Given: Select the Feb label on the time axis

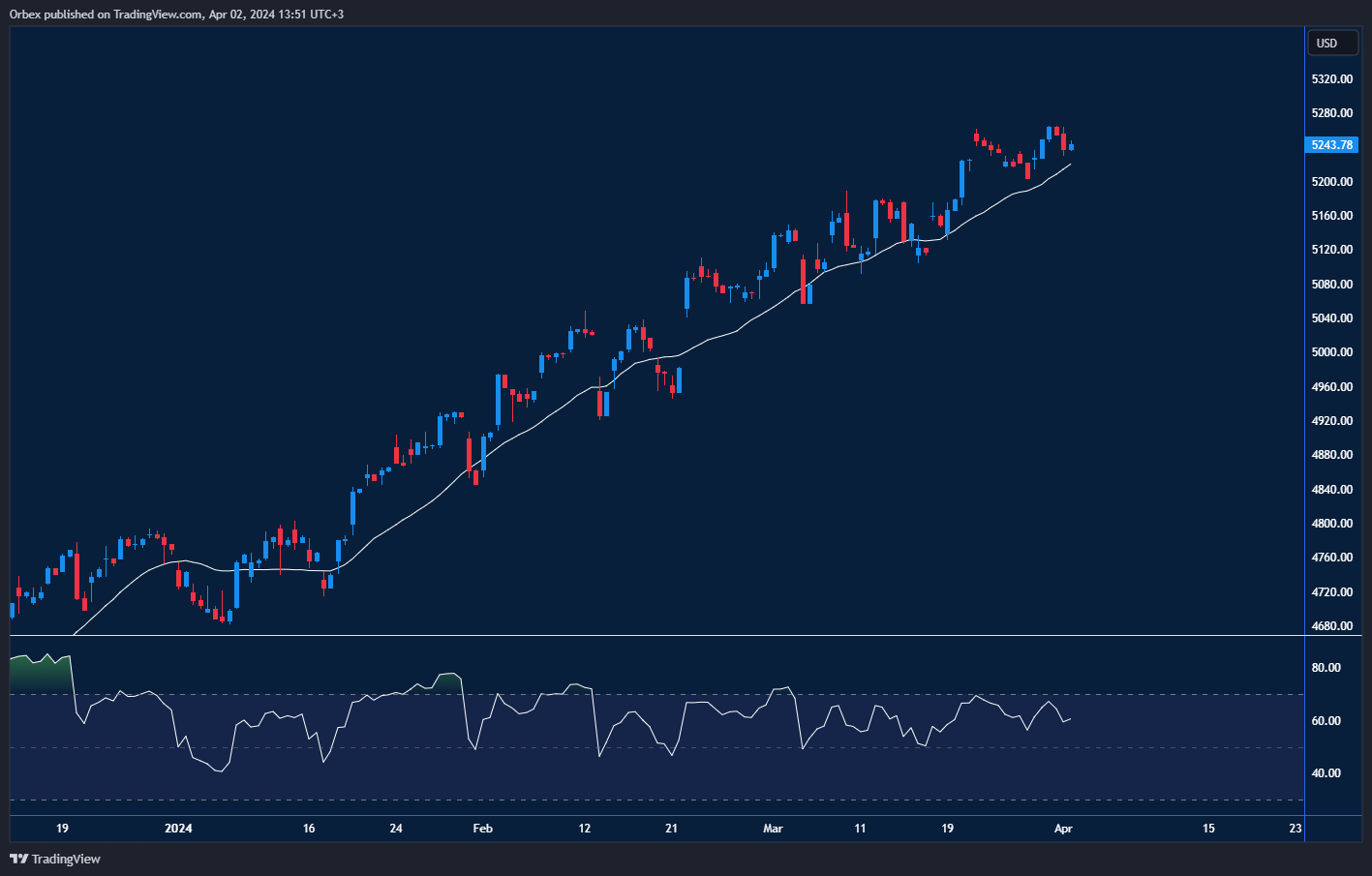Looking at the screenshot, I should 481,829.
